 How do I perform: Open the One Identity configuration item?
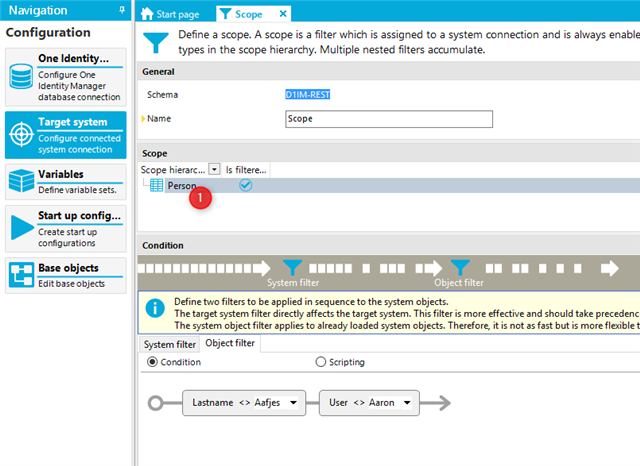click(x=66, y=77)
